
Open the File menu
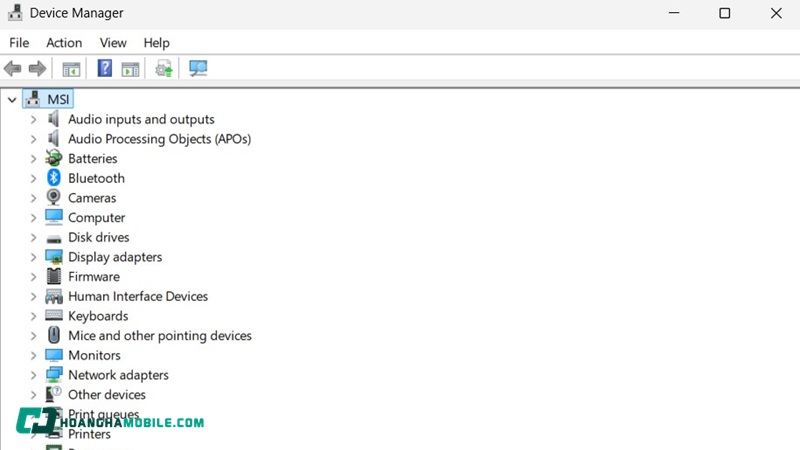coord(19,43)
